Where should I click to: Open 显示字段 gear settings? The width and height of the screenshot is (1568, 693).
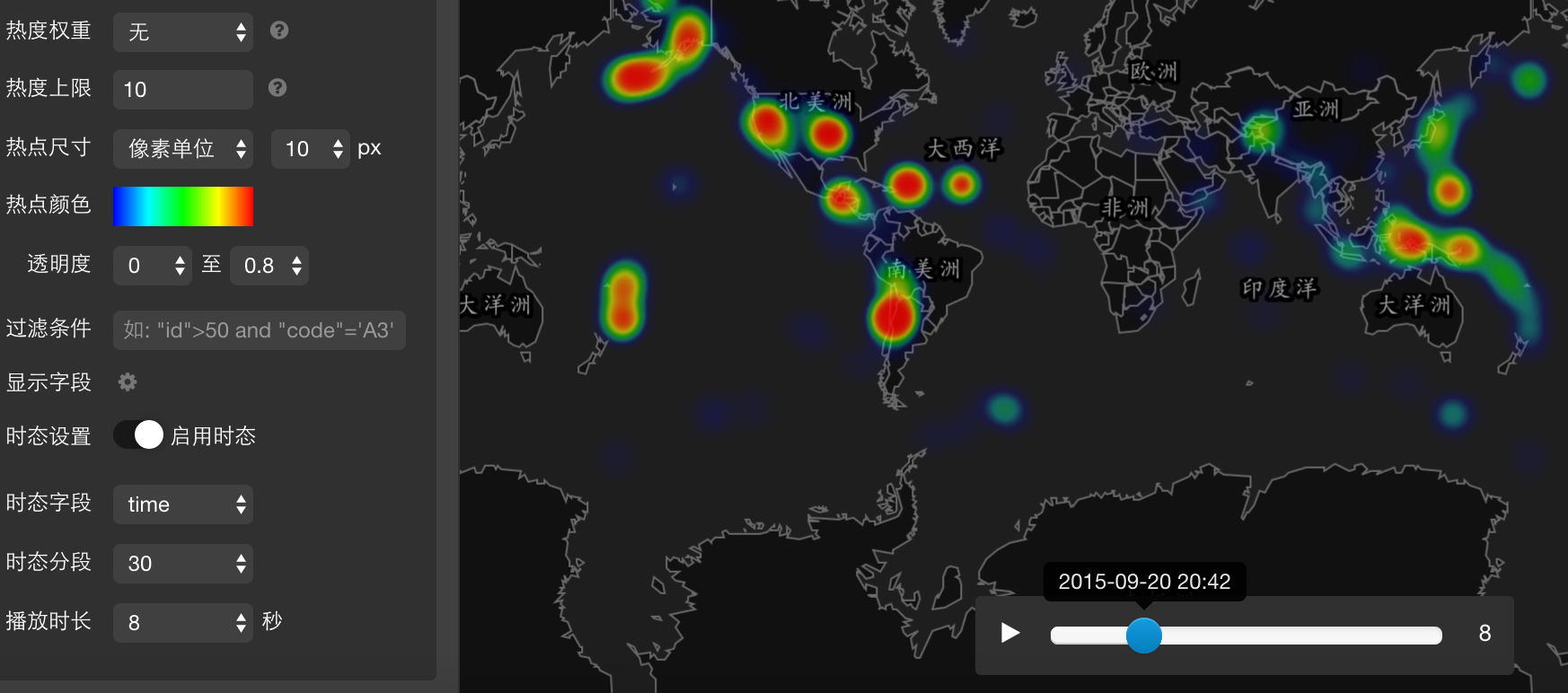[x=128, y=382]
